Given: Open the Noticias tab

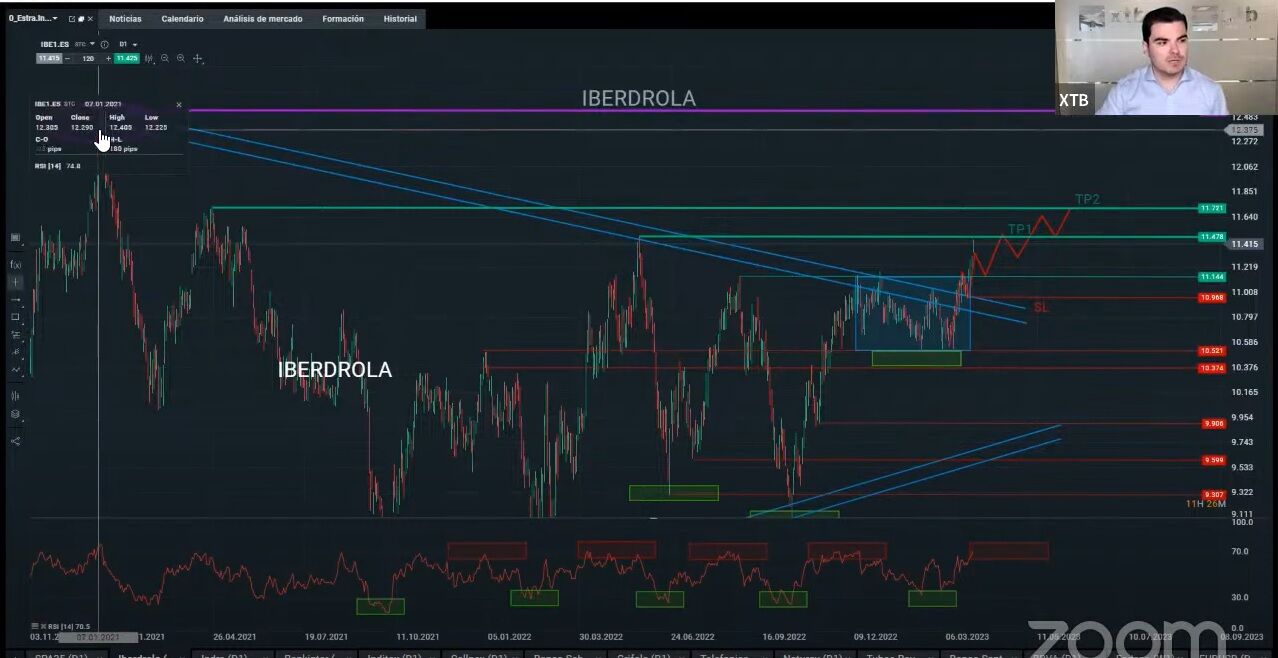Looking at the screenshot, I should pos(125,19).
